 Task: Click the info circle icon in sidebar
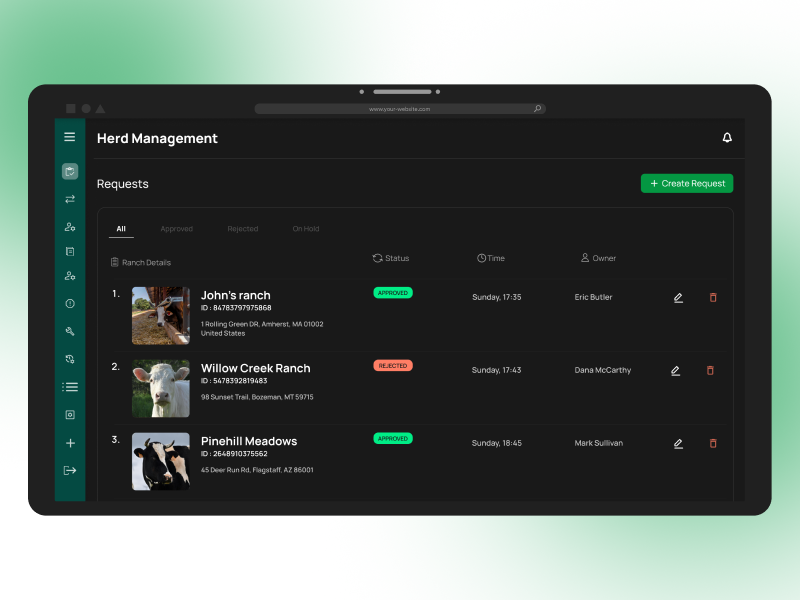70,303
